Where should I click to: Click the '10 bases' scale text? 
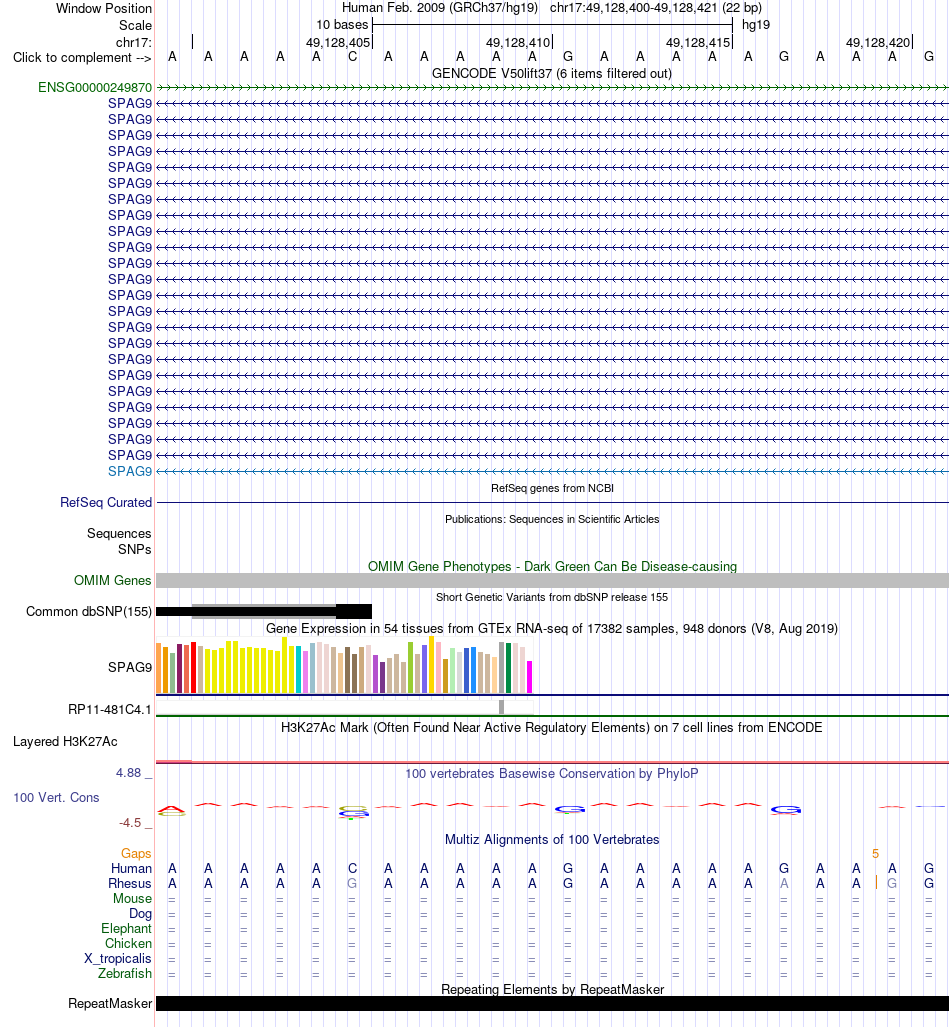(342, 25)
